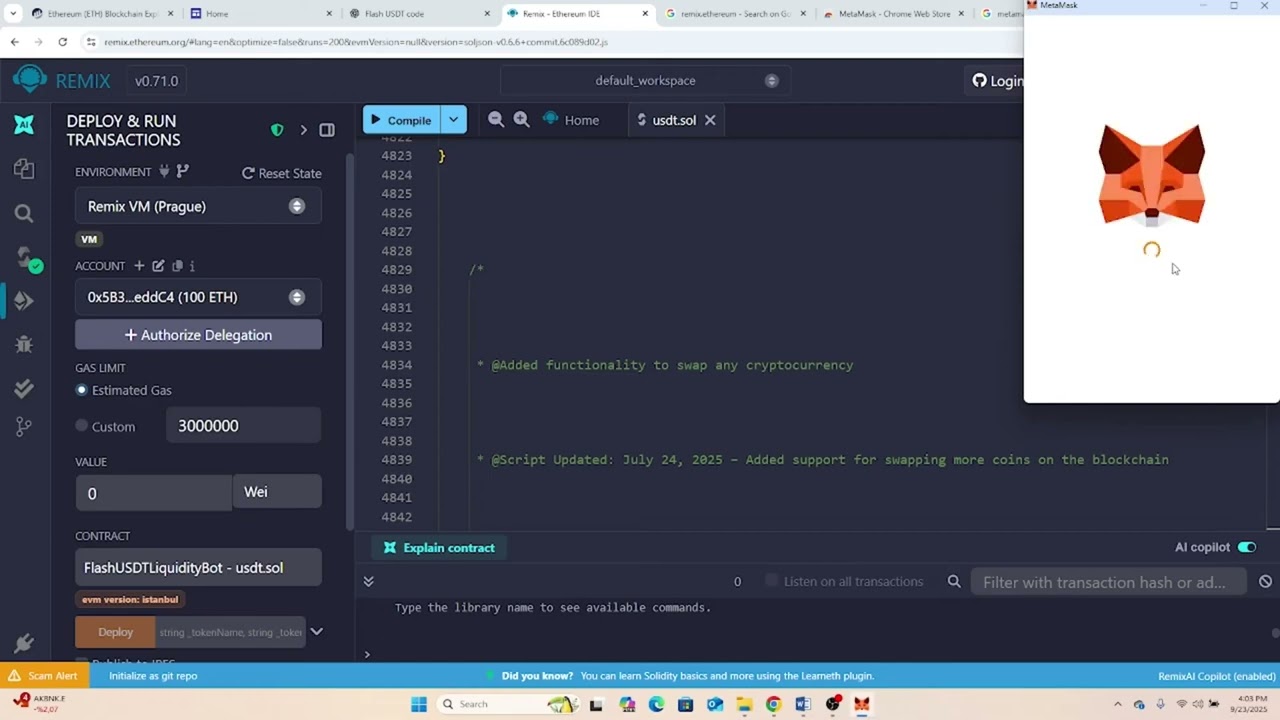Open Word from the taskbar
Viewport: 1280px width, 720px height.
[x=803, y=704]
